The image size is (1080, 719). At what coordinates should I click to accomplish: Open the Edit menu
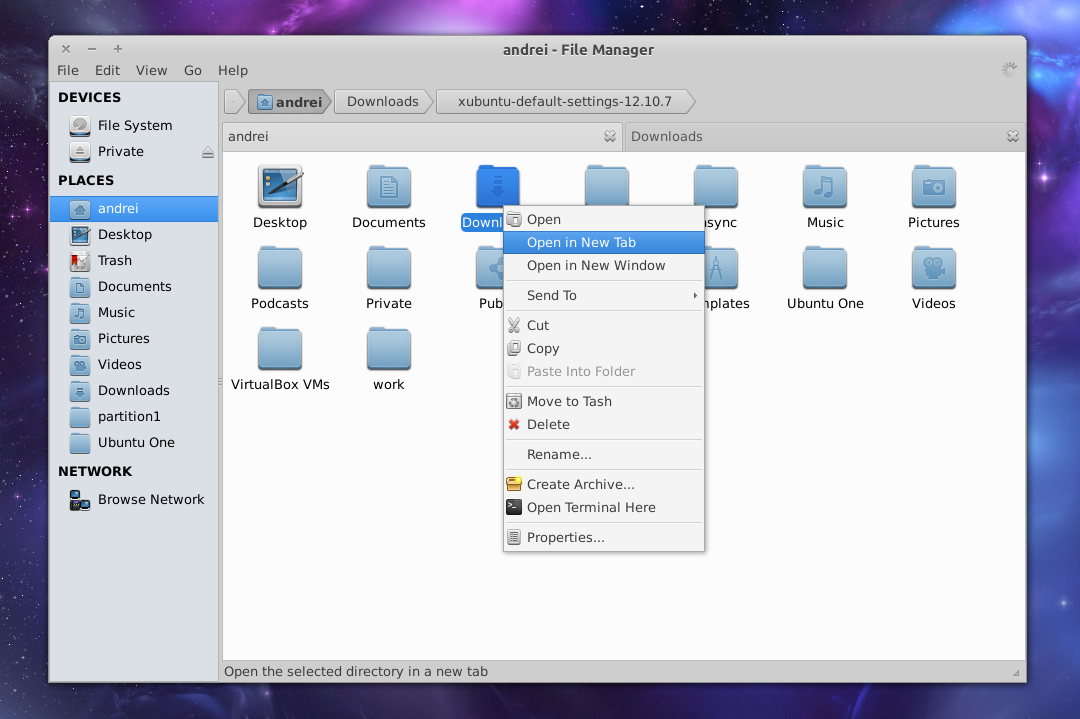point(107,70)
